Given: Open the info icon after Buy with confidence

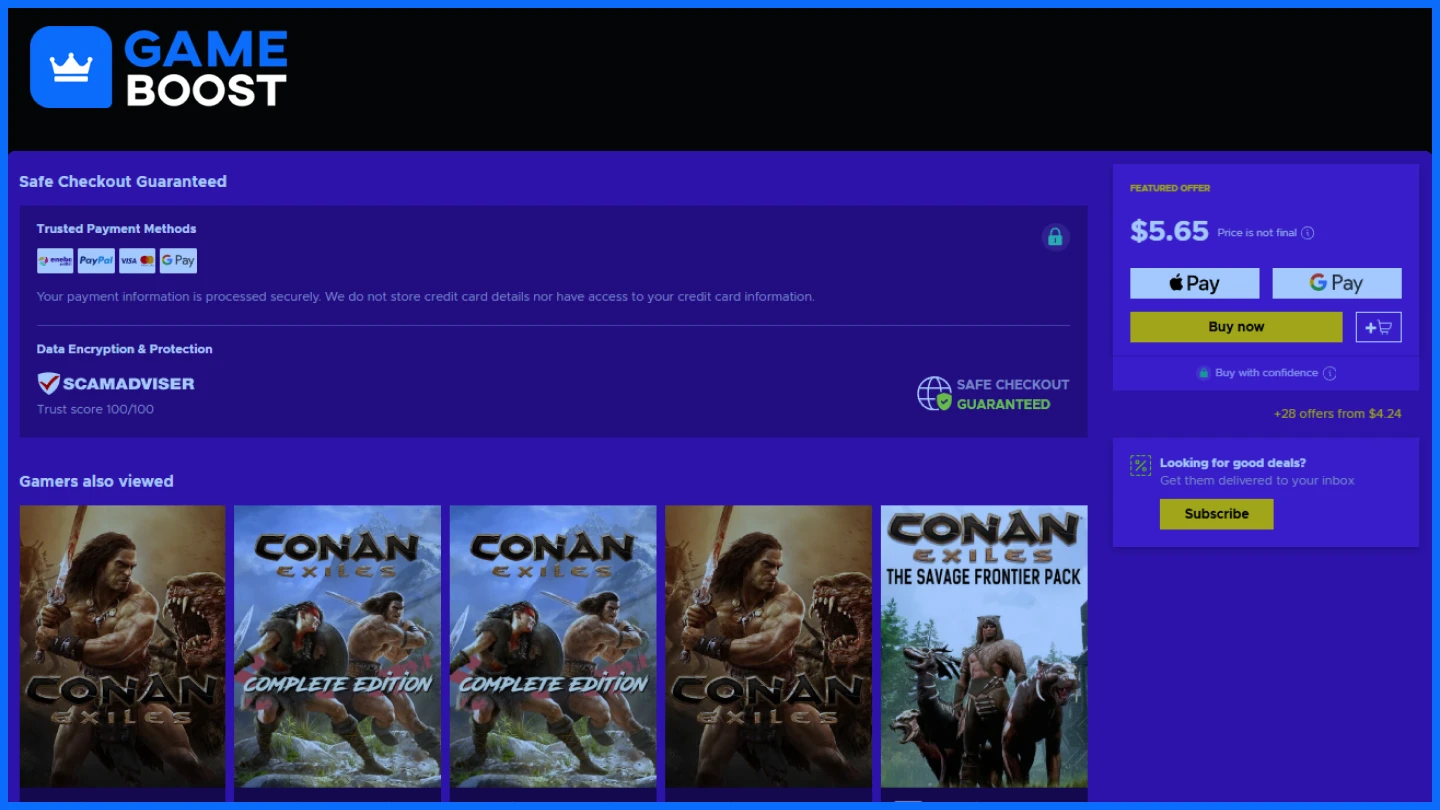Looking at the screenshot, I should [1330, 373].
